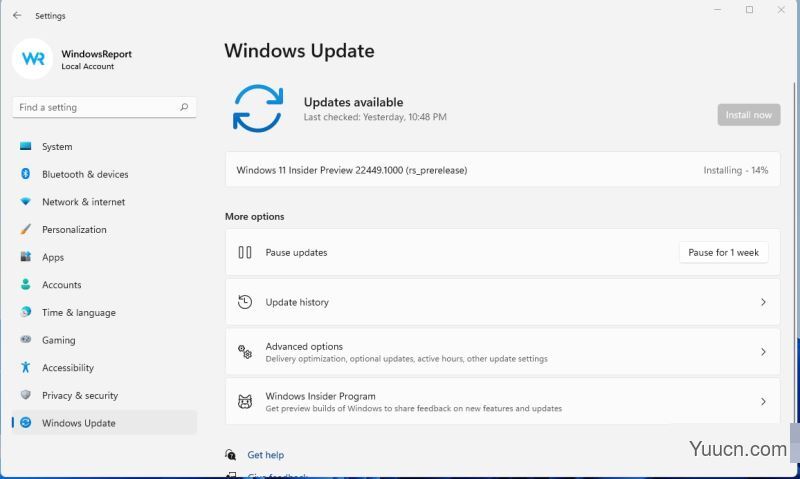Click the Apps icon in sidebar
Viewport: 800px width, 479px height.
point(26,257)
